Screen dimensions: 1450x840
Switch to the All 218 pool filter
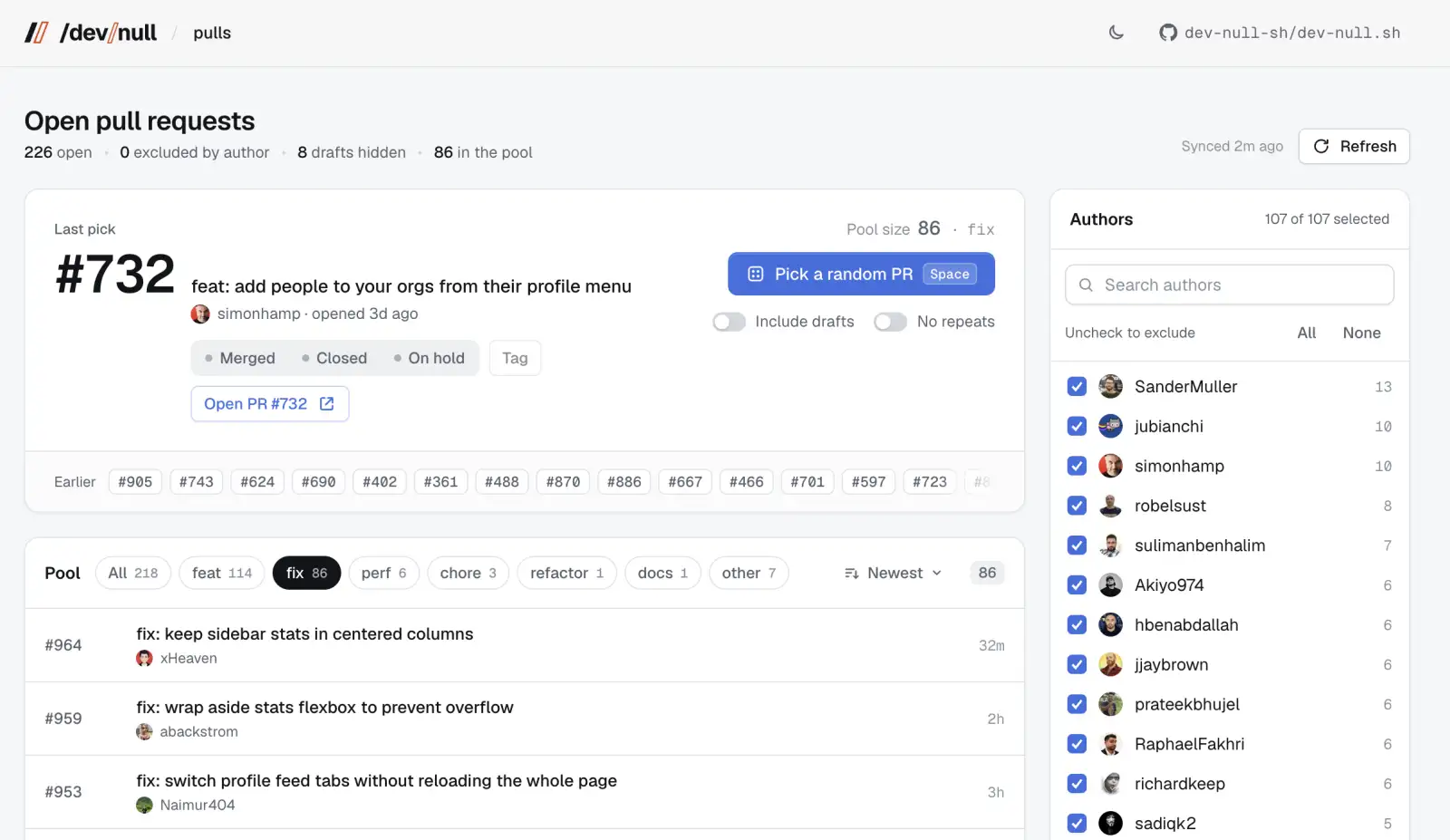coord(133,573)
